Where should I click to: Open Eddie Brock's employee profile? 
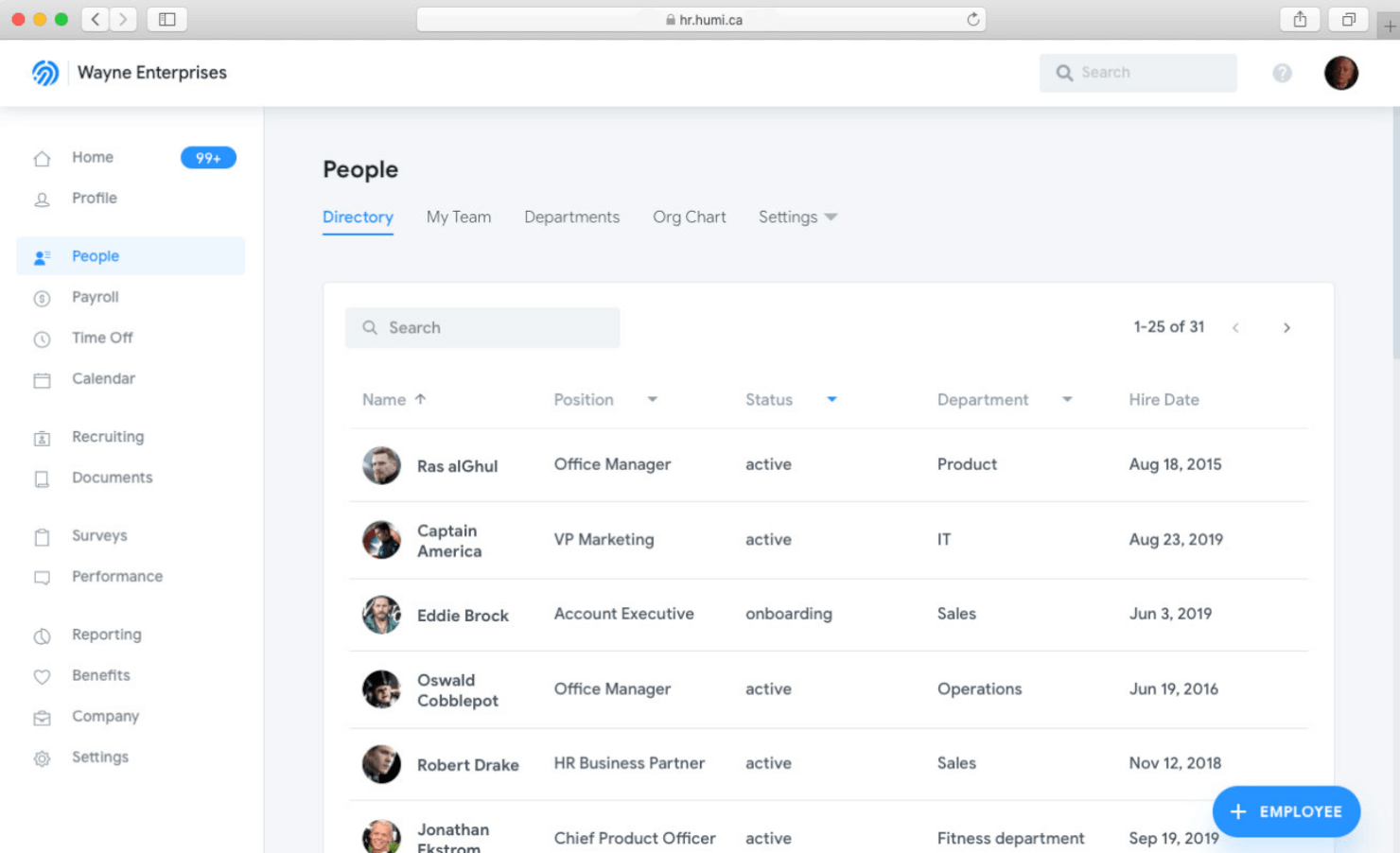tap(463, 615)
